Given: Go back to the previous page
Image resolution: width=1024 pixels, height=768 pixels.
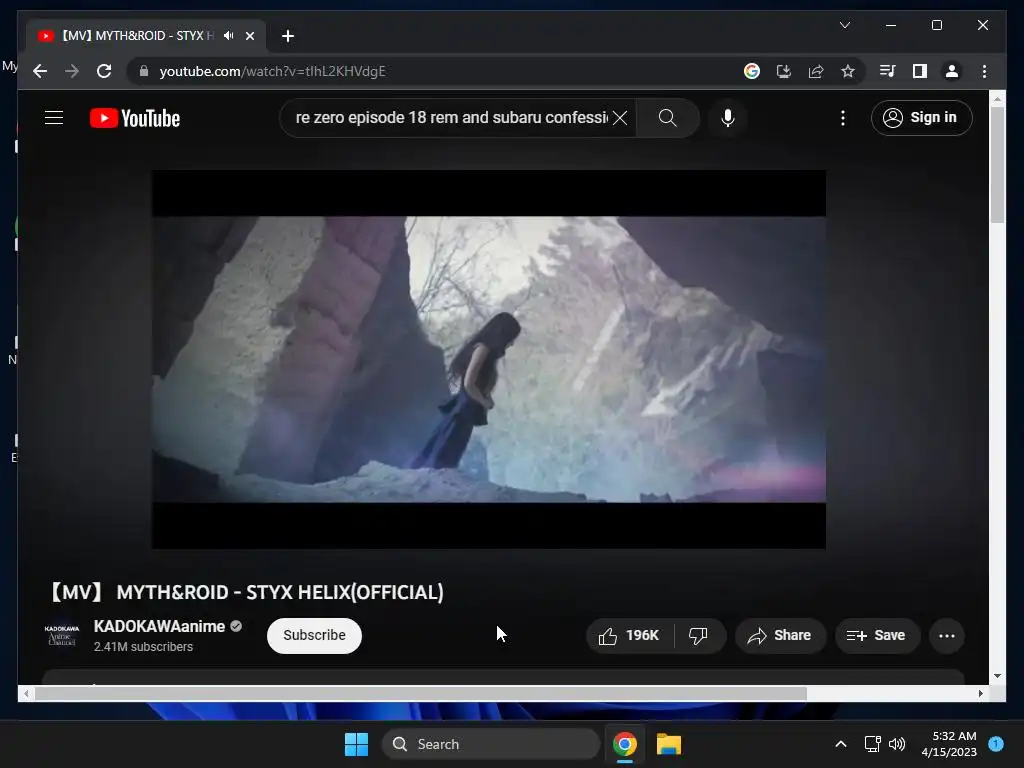Looking at the screenshot, I should point(40,71).
